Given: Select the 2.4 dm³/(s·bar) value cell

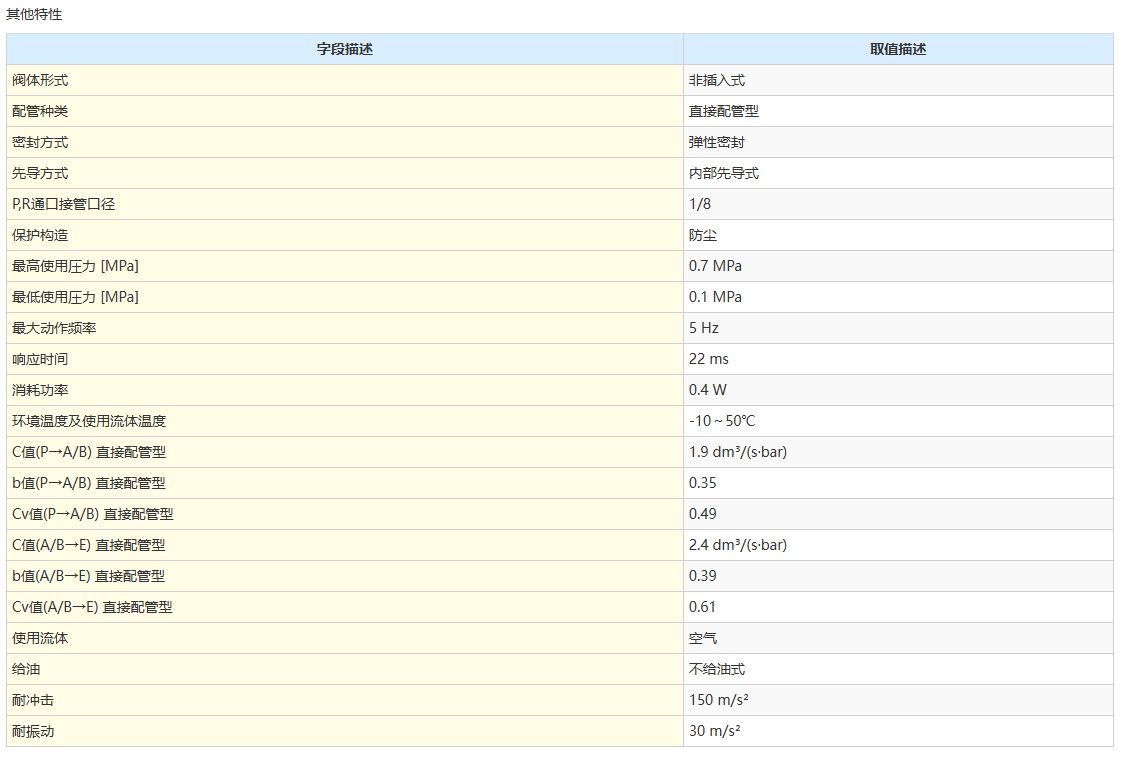Looking at the screenshot, I should tap(737, 545).
